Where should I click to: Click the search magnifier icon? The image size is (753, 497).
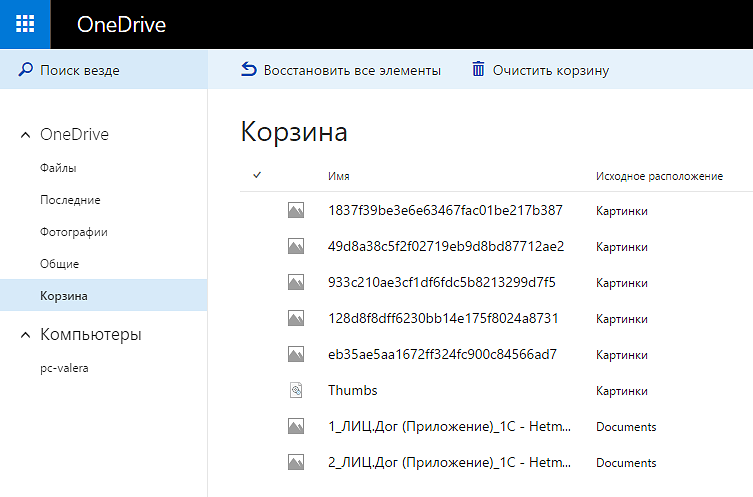click(25, 70)
